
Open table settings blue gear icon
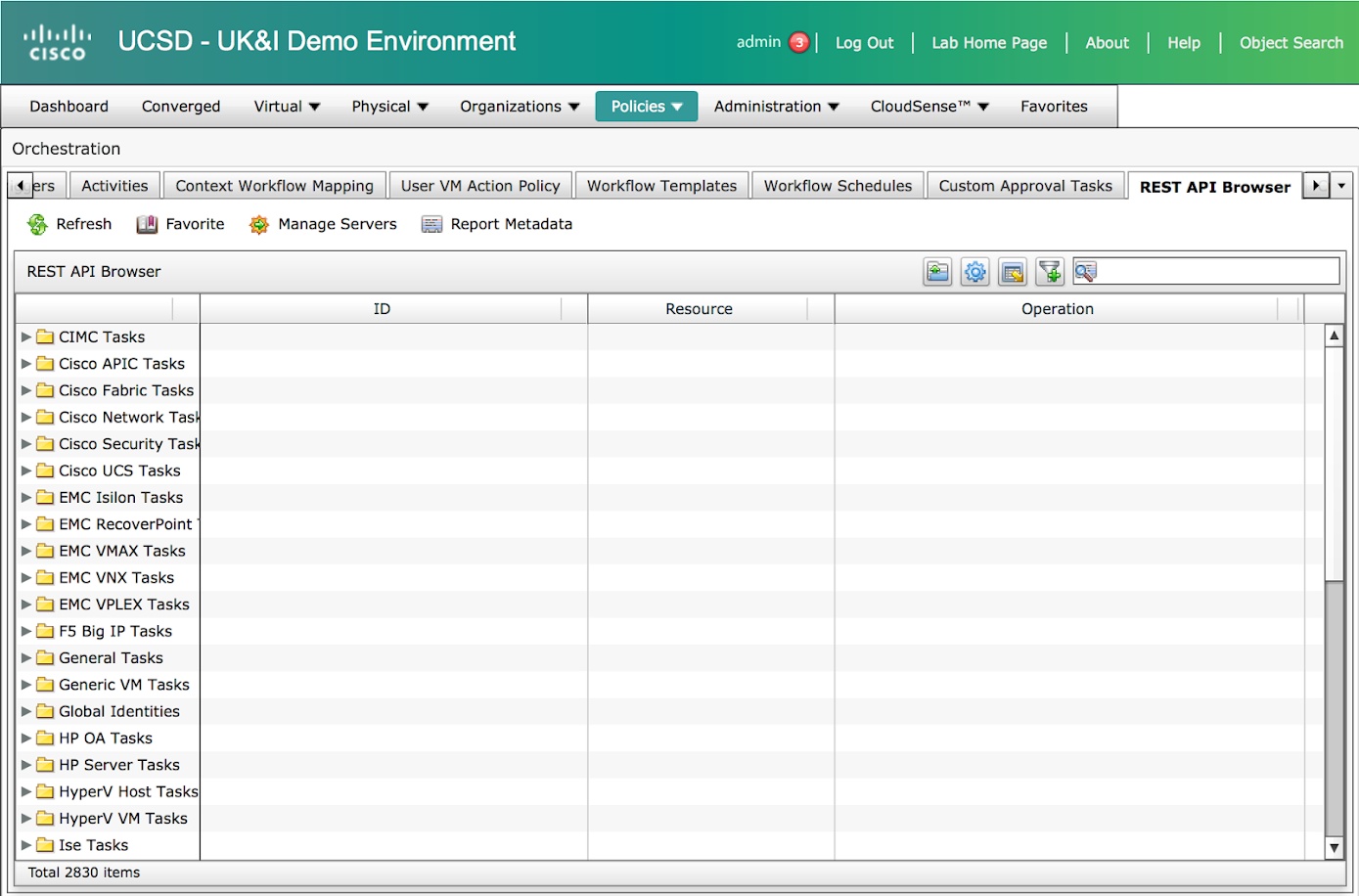tap(974, 272)
